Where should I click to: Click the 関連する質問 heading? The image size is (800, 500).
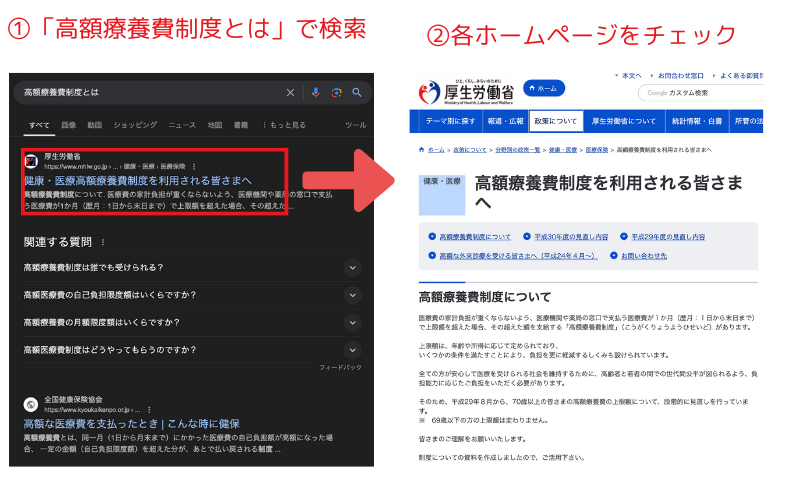coord(58,242)
